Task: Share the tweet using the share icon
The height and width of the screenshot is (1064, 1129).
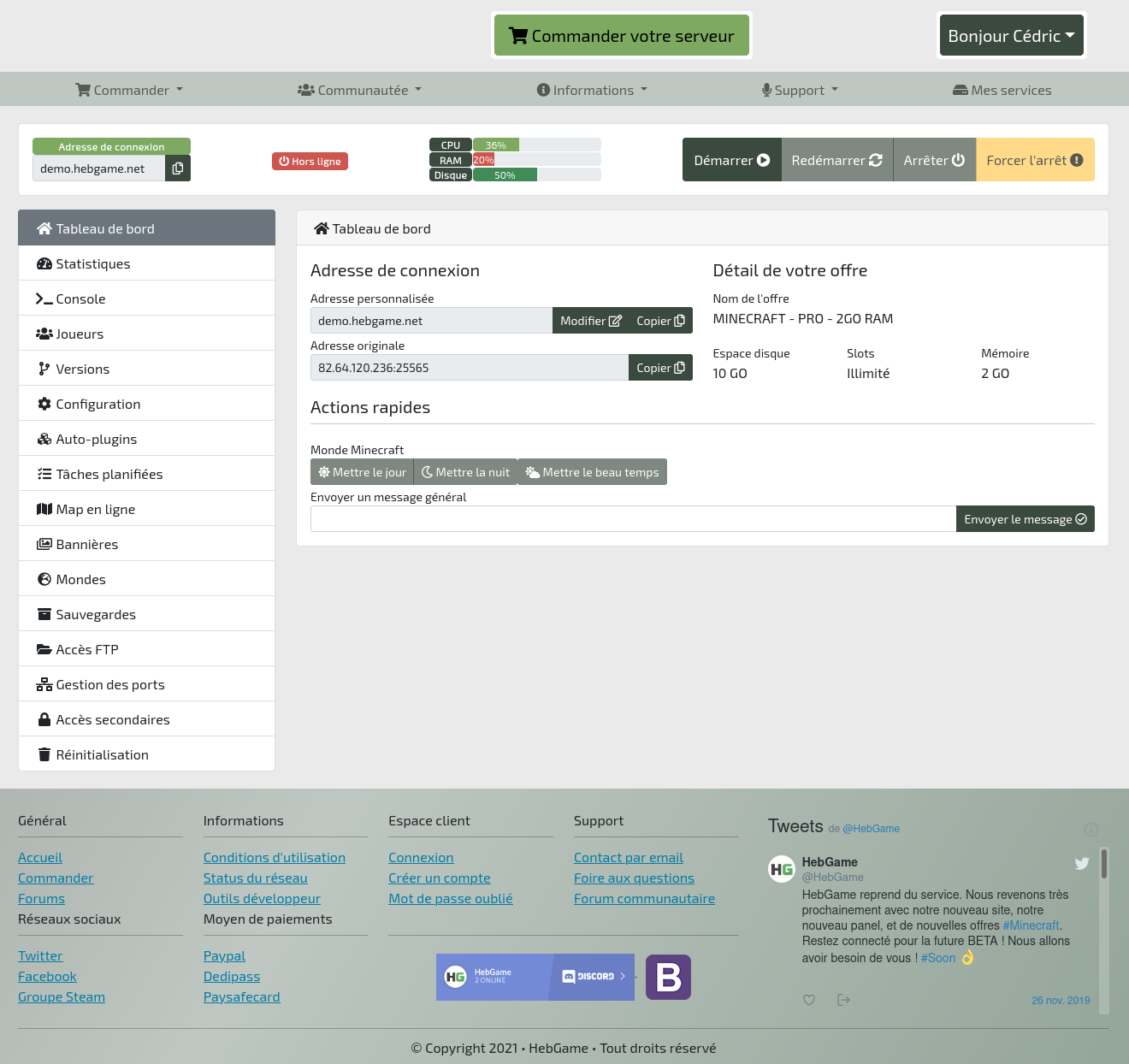Action: [843, 1000]
